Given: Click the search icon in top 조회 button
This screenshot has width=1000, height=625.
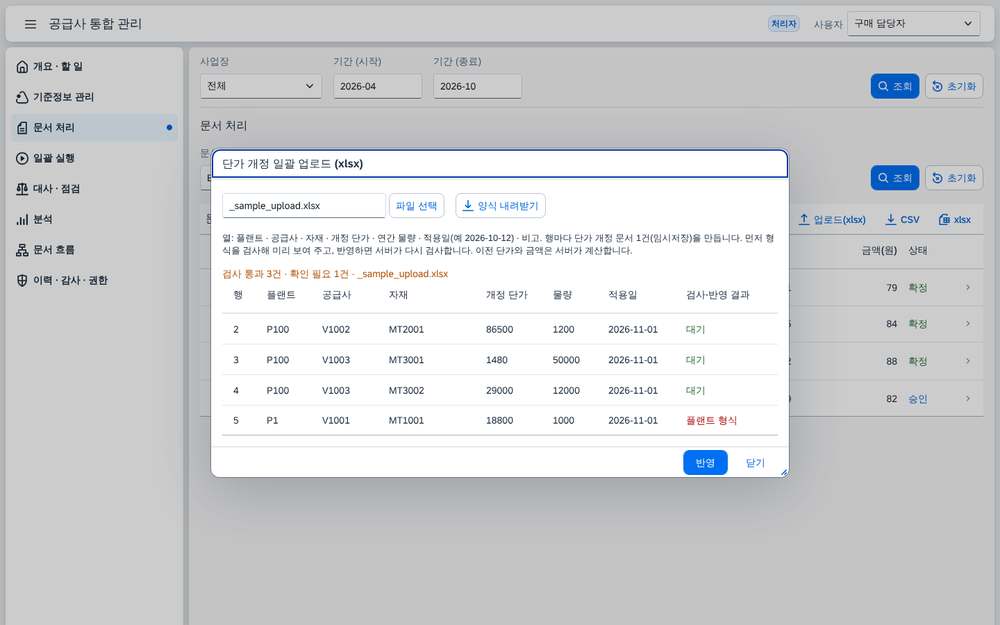Looking at the screenshot, I should 883,86.
